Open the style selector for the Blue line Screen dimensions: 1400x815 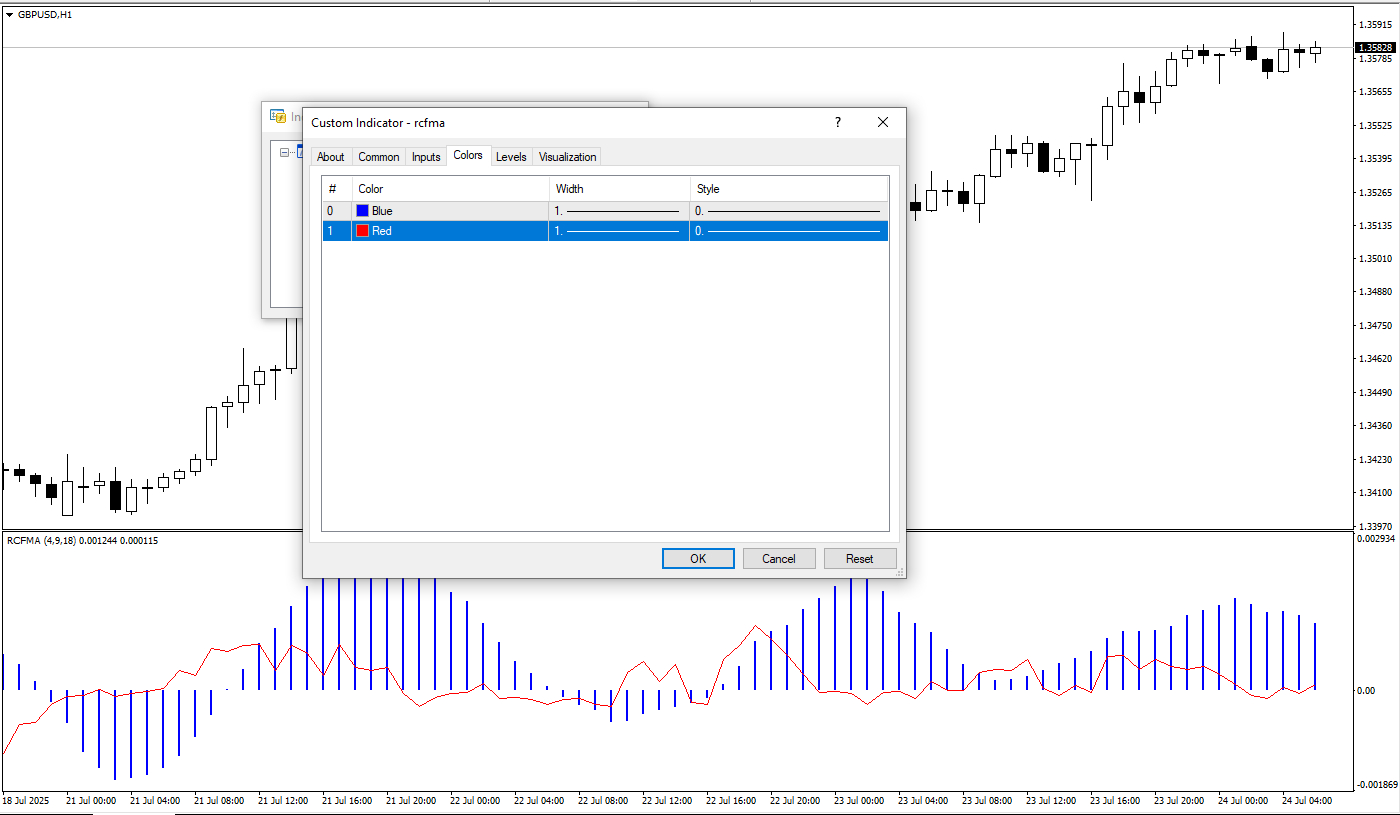click(788, 211)
